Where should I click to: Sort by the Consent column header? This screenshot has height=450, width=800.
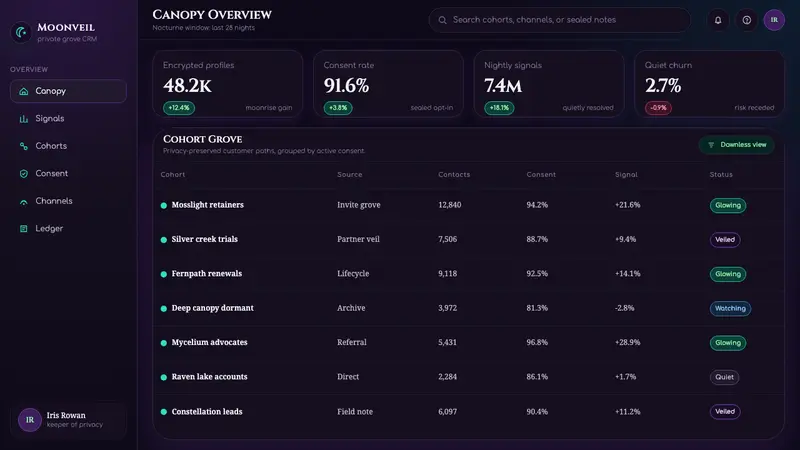pyautogui.click(x=541, y=174)
